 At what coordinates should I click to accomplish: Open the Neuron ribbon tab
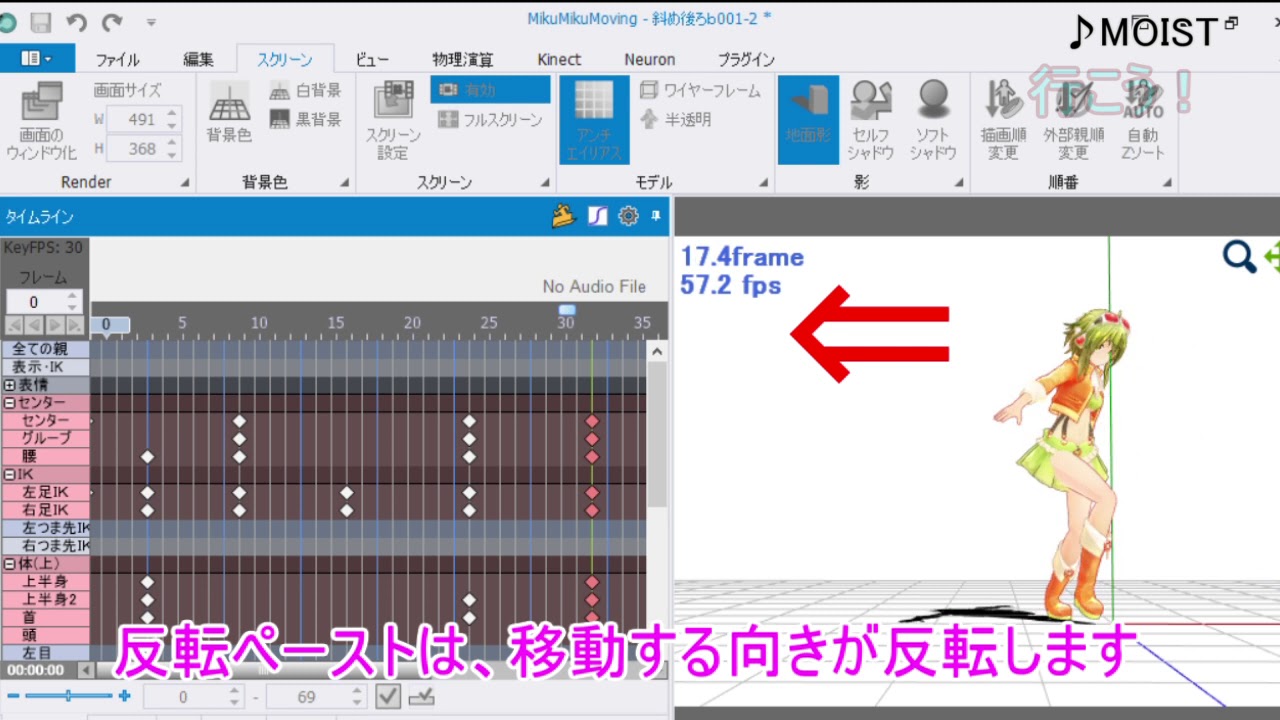[x=650, y=59]
